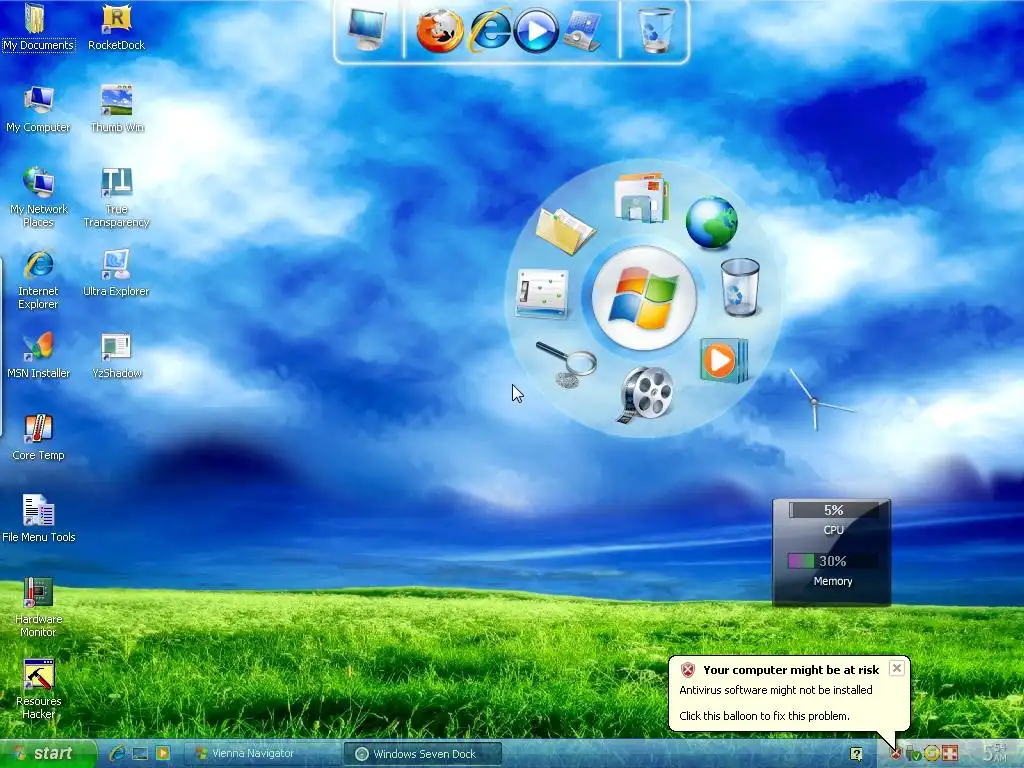Image resolution: width=1024 pixels, height=768 pixels.
Task: Open YzShadow desktop shortcut
Action: click(x=117, y=355)
